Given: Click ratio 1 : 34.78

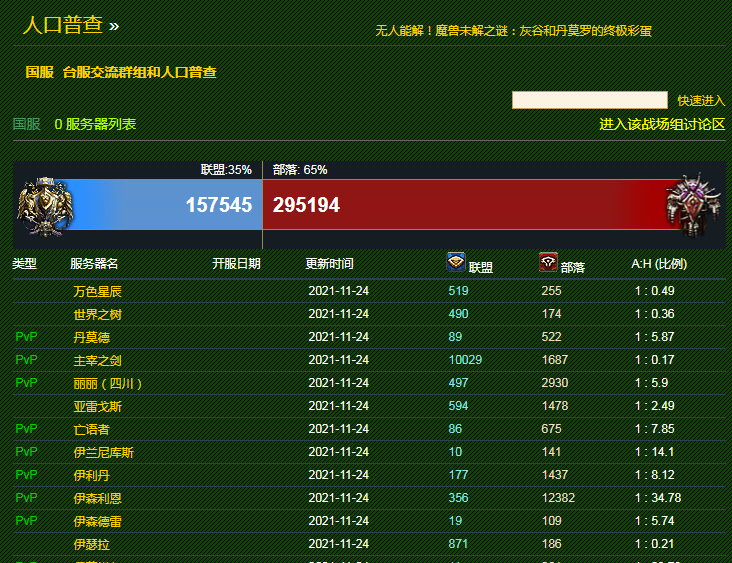Looking at the screenshot, I should (x=658, y=498).
